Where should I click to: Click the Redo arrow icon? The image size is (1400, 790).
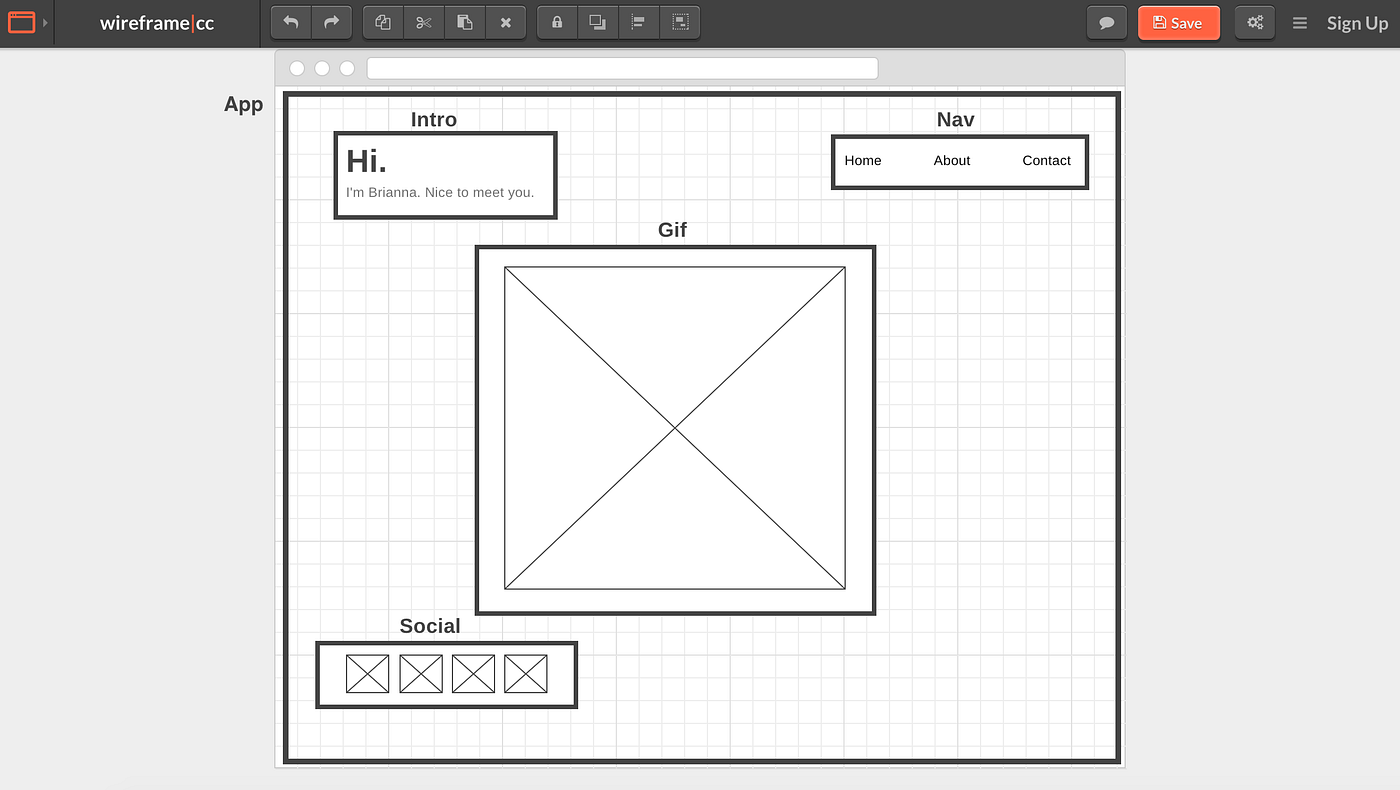[331, 22]
